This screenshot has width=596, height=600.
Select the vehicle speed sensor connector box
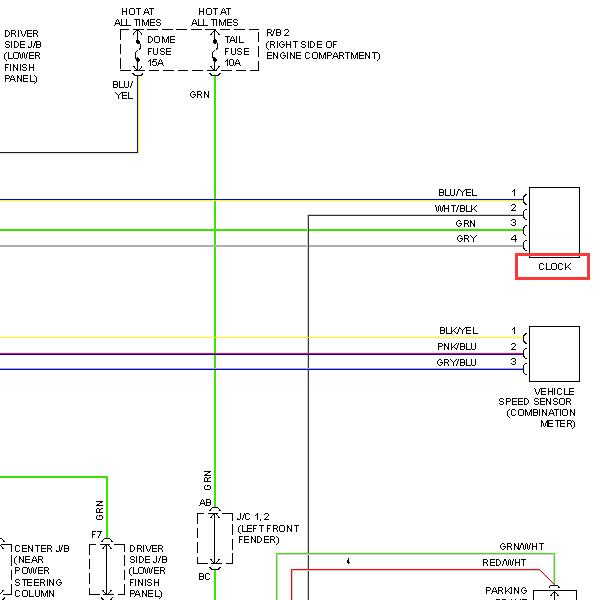554,354
